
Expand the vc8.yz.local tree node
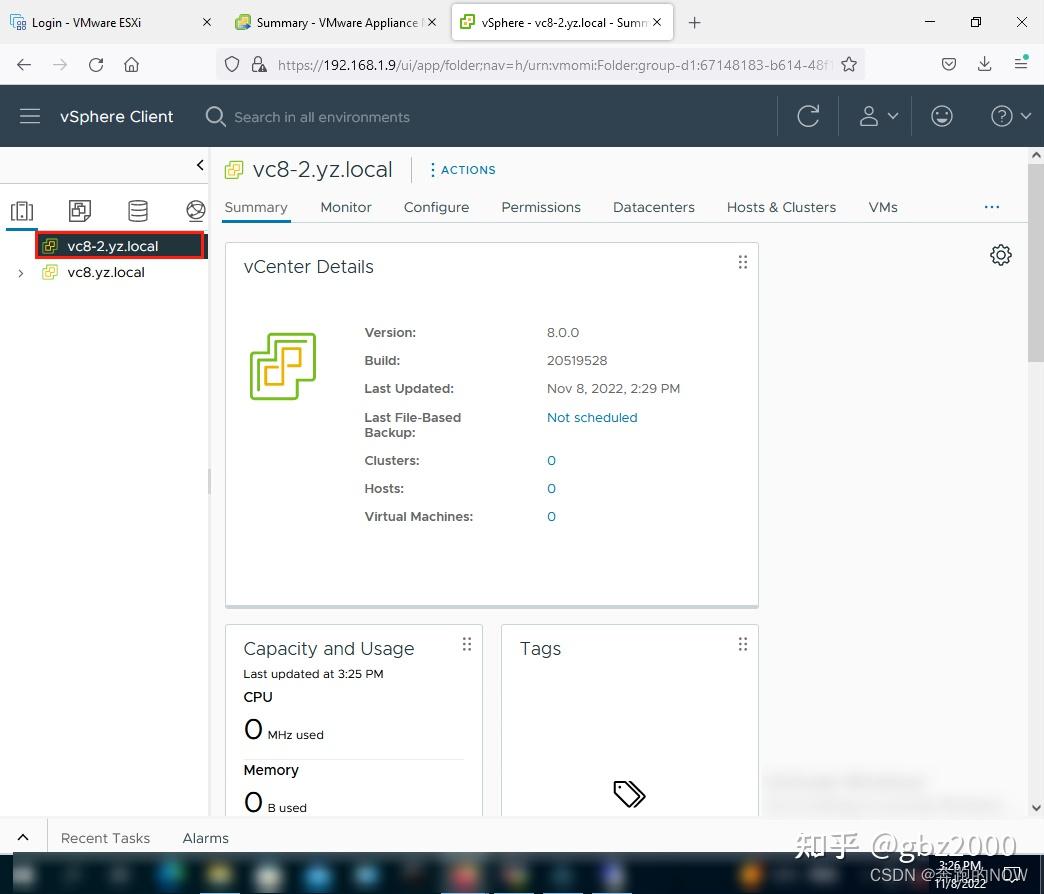[21, 273]
